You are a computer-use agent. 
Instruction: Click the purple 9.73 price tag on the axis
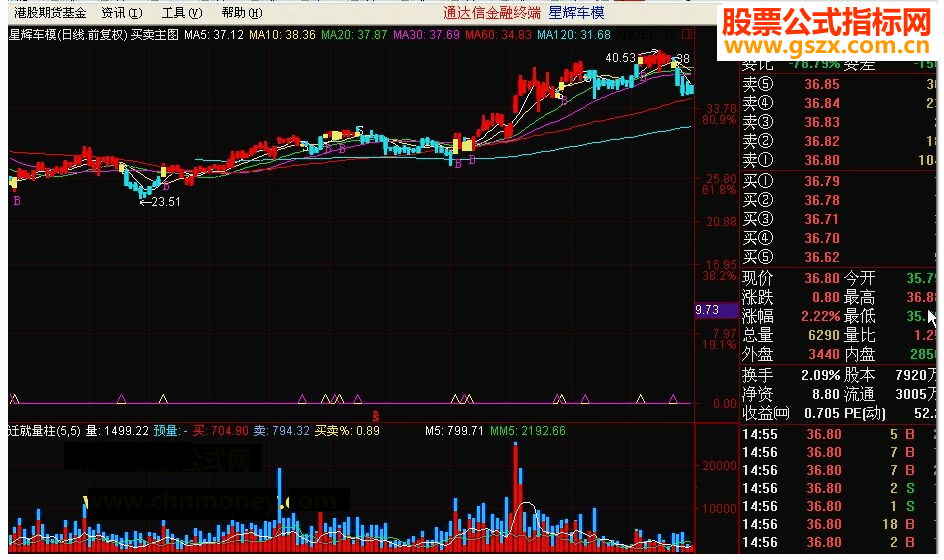click(x=716, y=310)
